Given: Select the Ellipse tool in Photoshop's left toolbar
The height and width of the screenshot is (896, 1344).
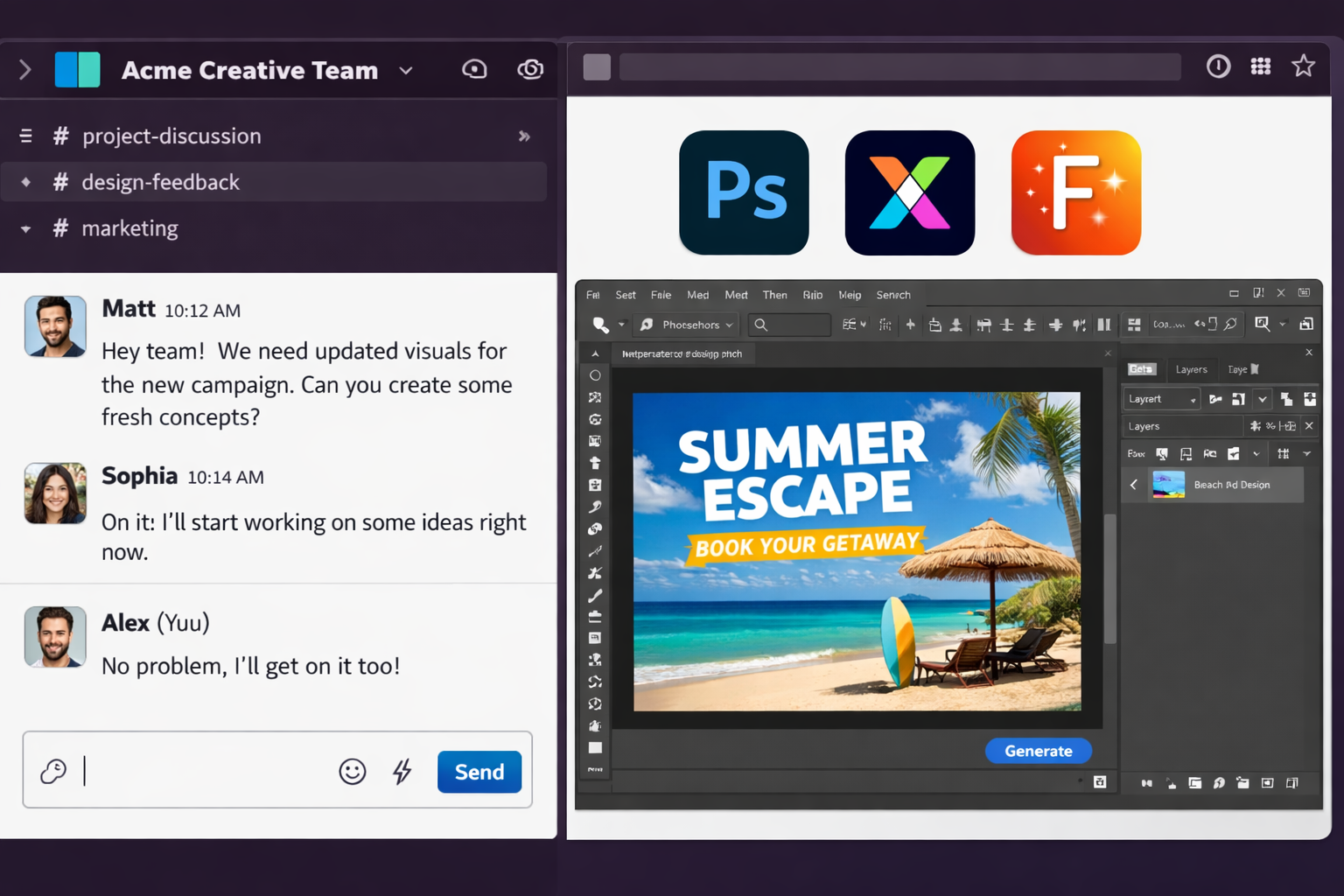Looking at the screenshot, I should coord(595,375).
